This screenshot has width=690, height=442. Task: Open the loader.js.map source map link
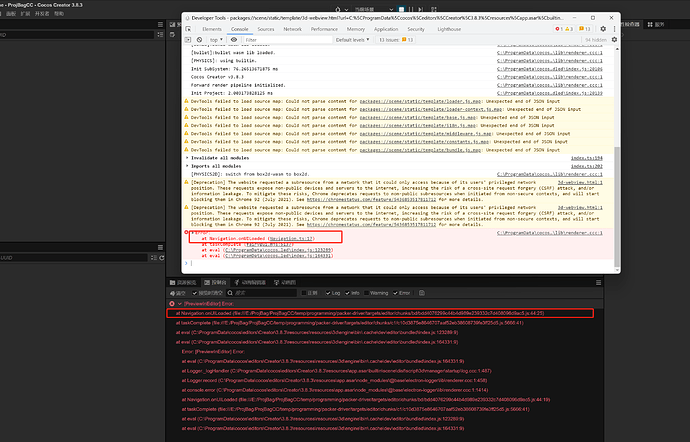point(420,101)
